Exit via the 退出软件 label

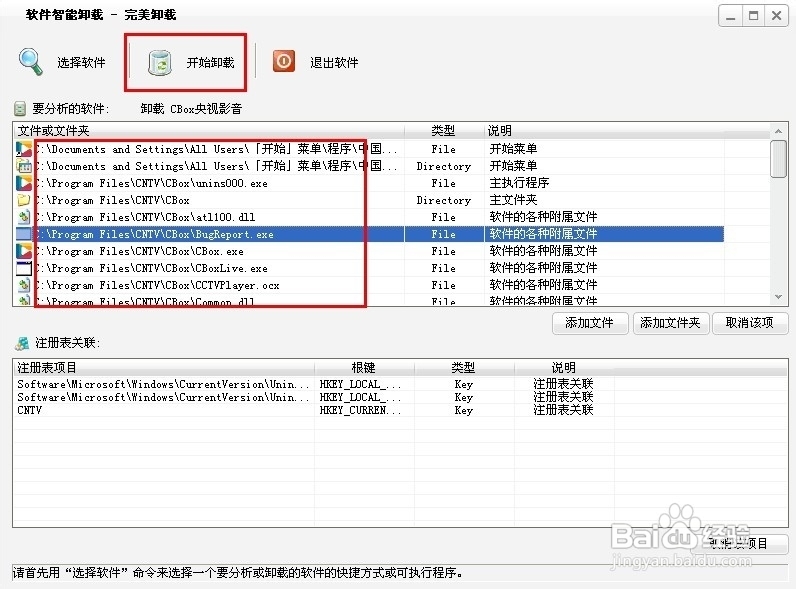click(334, 62)
